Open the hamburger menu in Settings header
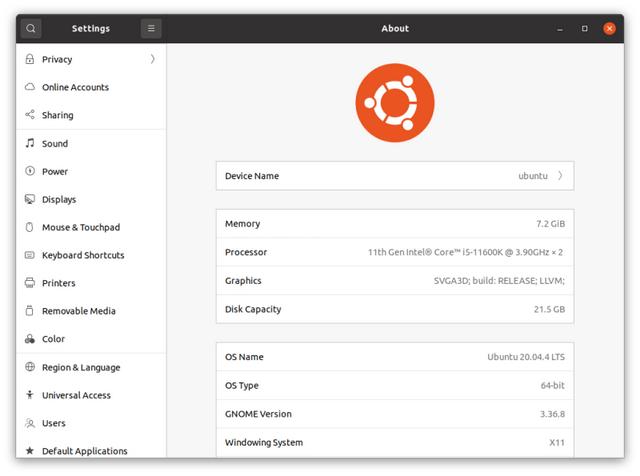The image size is (640, 476). [x=151, y=28]
